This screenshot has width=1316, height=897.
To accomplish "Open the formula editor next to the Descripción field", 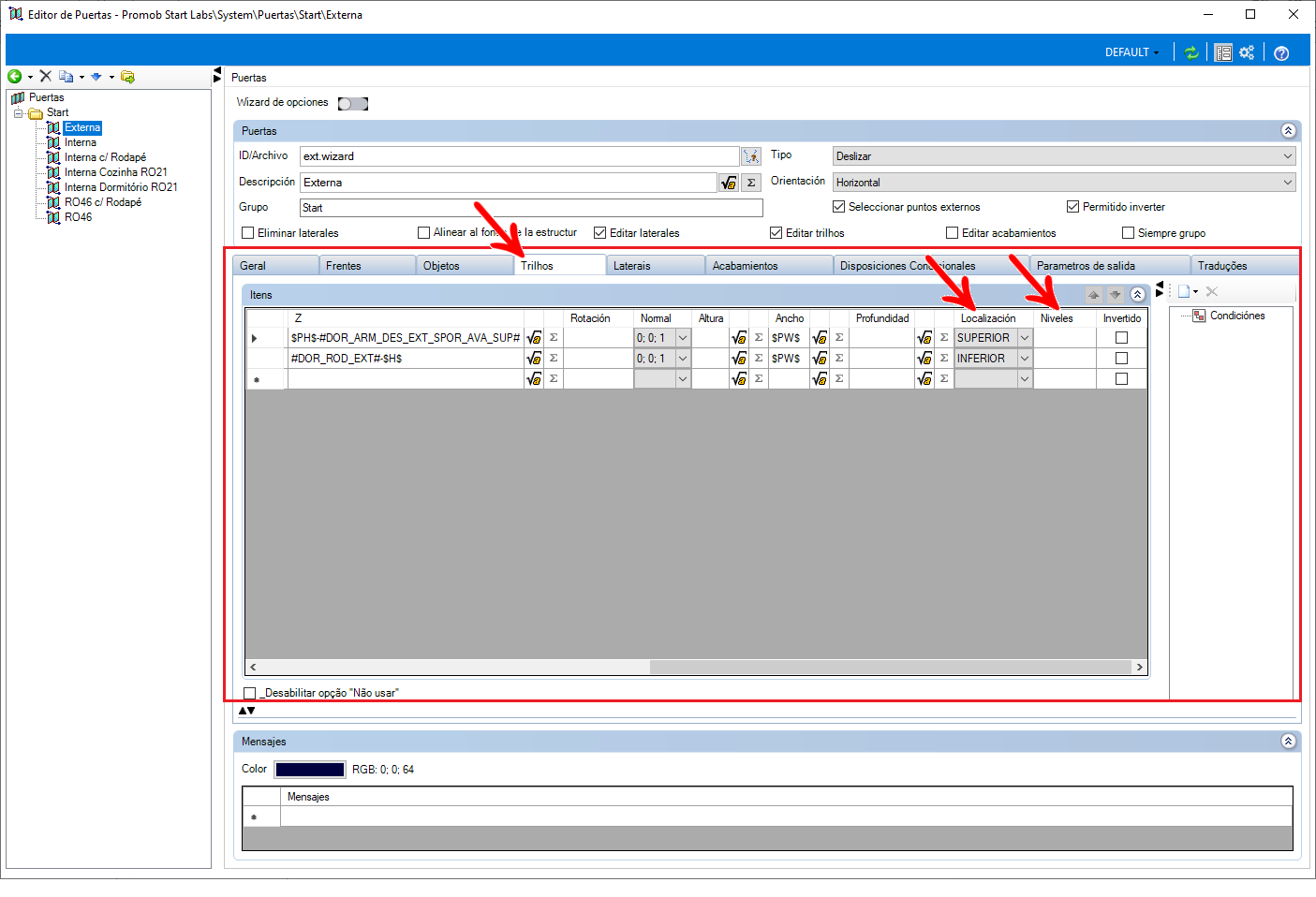I will pyautogui.click(x=729, y=183).
